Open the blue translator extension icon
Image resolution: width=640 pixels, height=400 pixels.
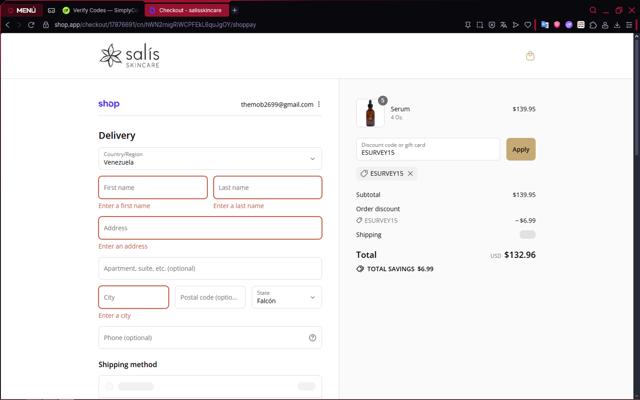pyautogui.click(x=545, y=25)
